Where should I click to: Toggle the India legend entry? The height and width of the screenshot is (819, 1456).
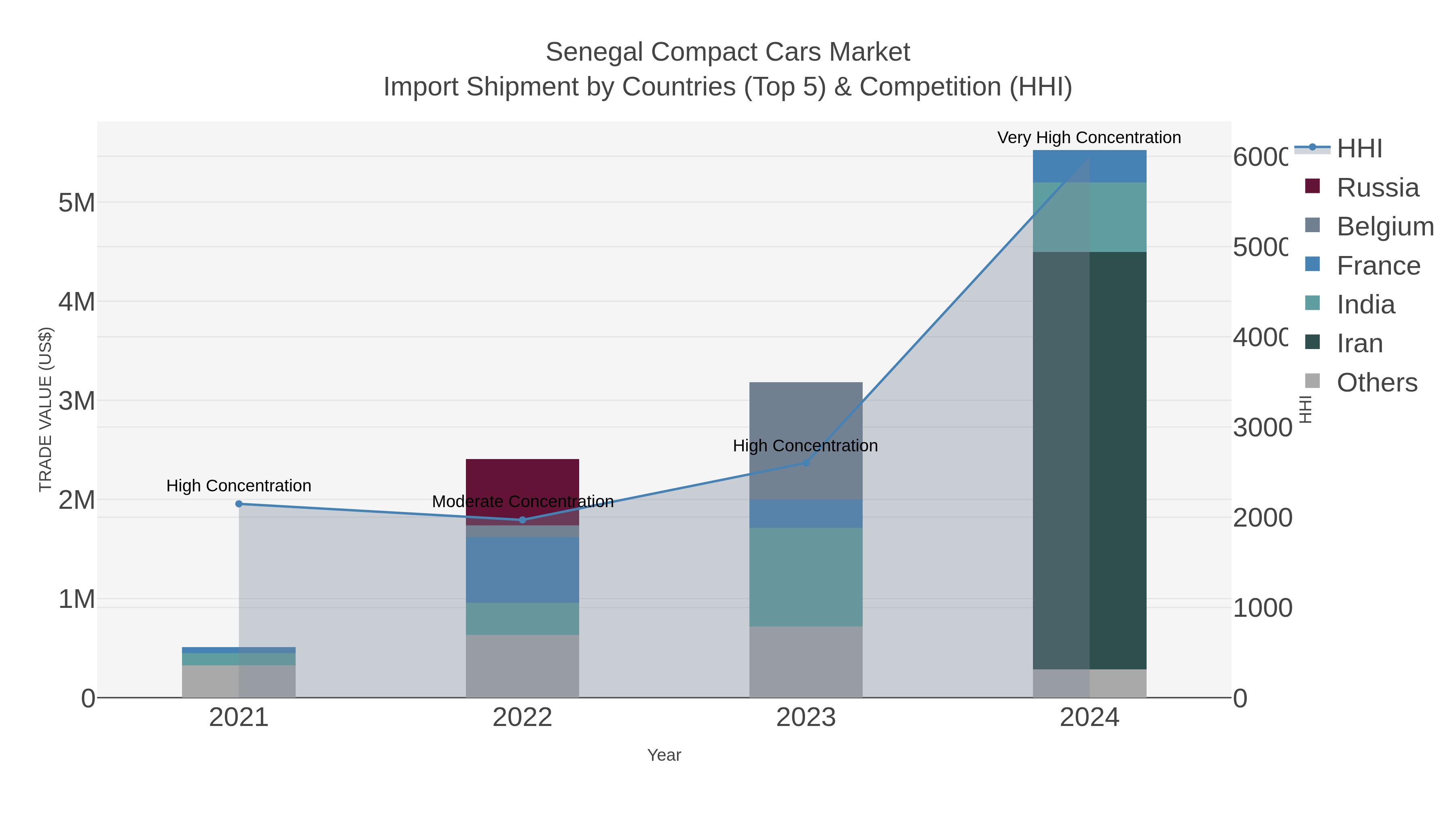click(1350, 304)
